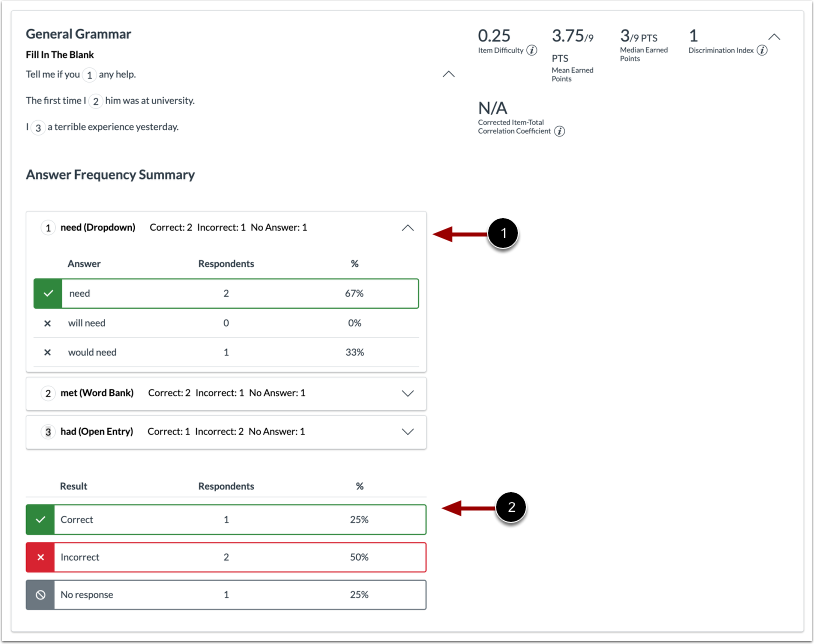Collapse the 'need (Dropdown)' answer section
The height and width of the screenshot is (644, 814).
pyautogui.click(x=407, y=228)
